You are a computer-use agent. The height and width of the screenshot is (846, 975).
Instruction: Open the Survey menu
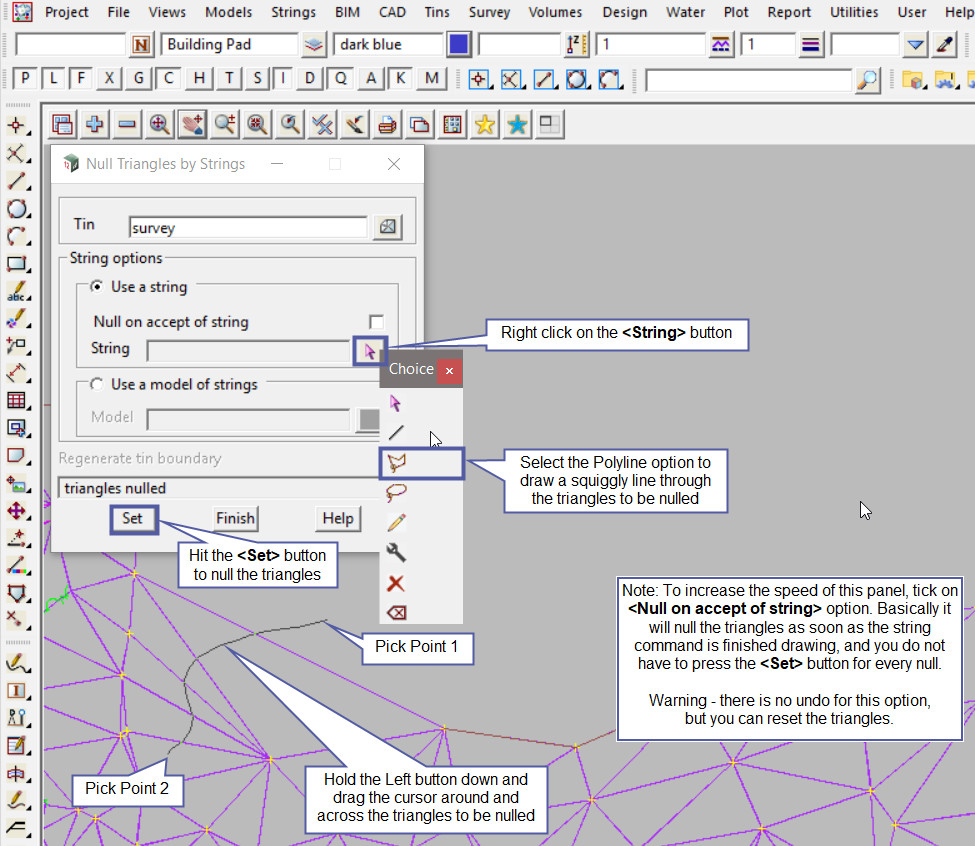pos(489,12)
